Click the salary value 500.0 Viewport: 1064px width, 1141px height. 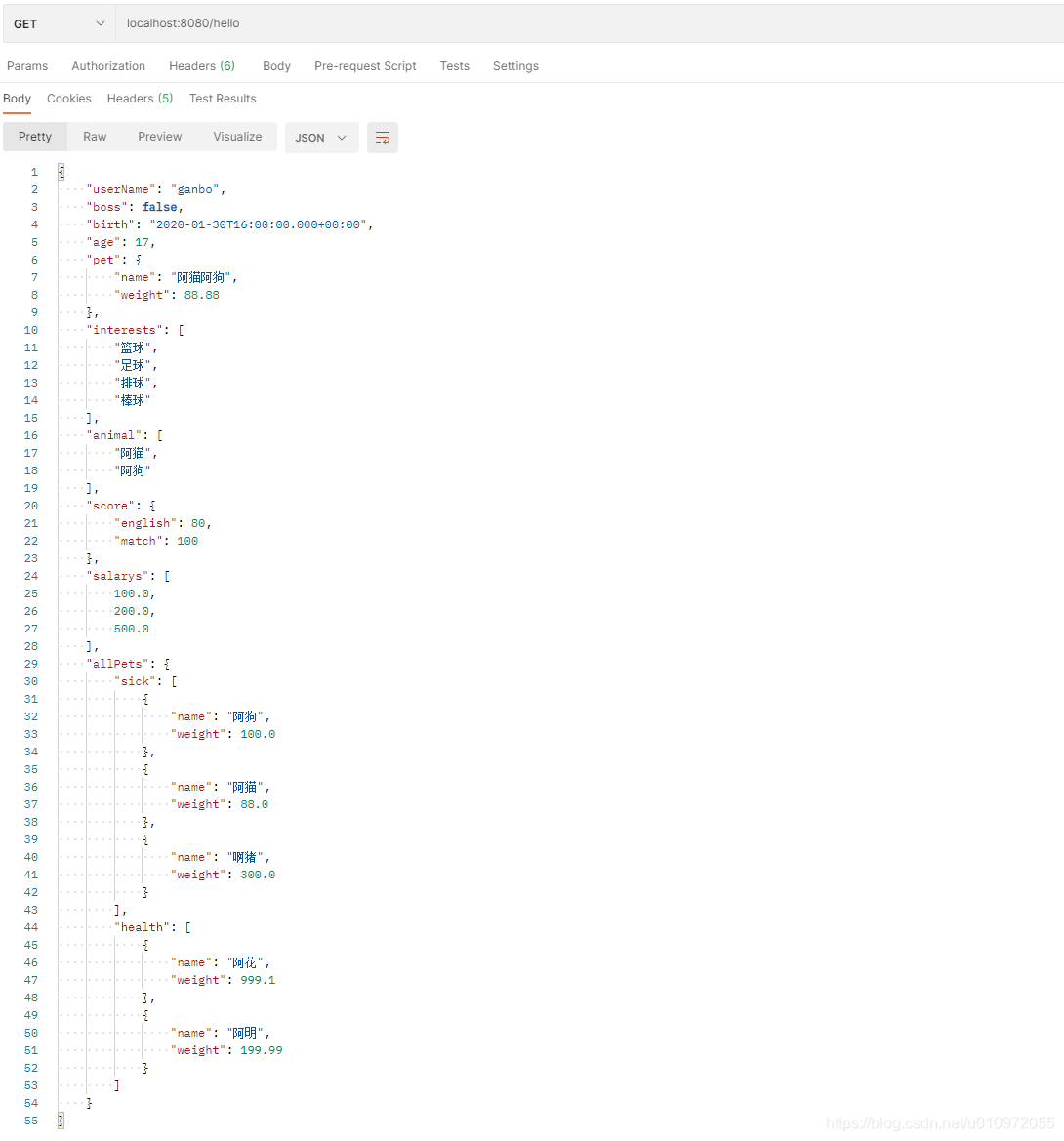[x=132, y=629]
